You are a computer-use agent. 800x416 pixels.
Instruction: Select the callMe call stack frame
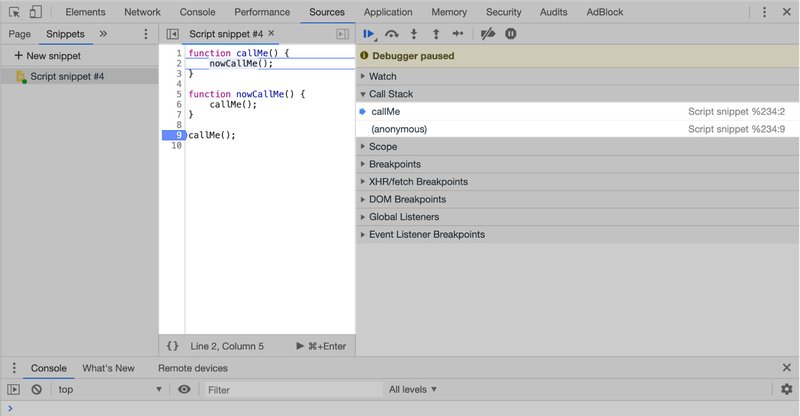point(577,111)
